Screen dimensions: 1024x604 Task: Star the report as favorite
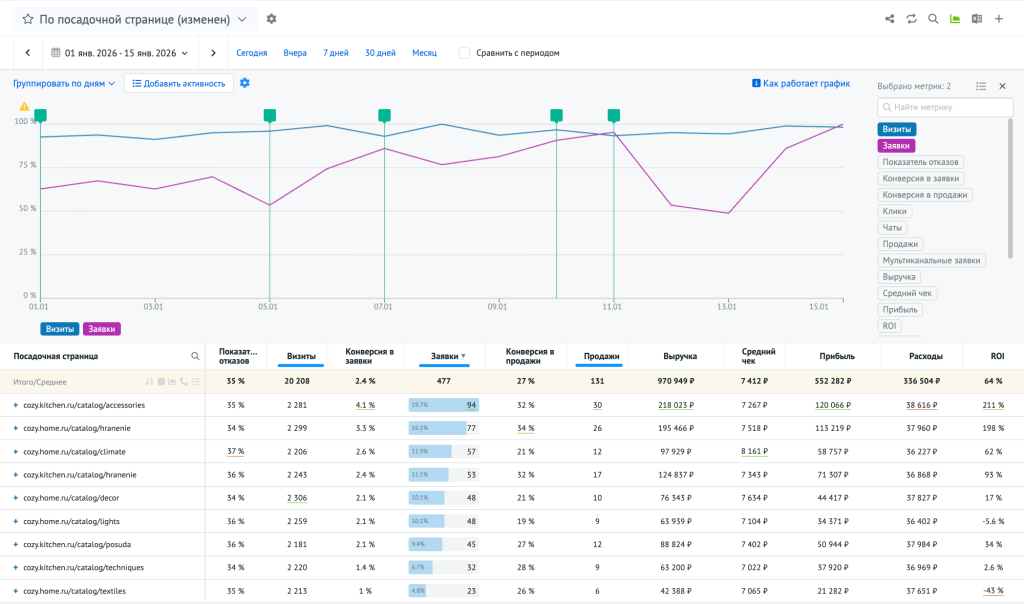coord(28,19)
